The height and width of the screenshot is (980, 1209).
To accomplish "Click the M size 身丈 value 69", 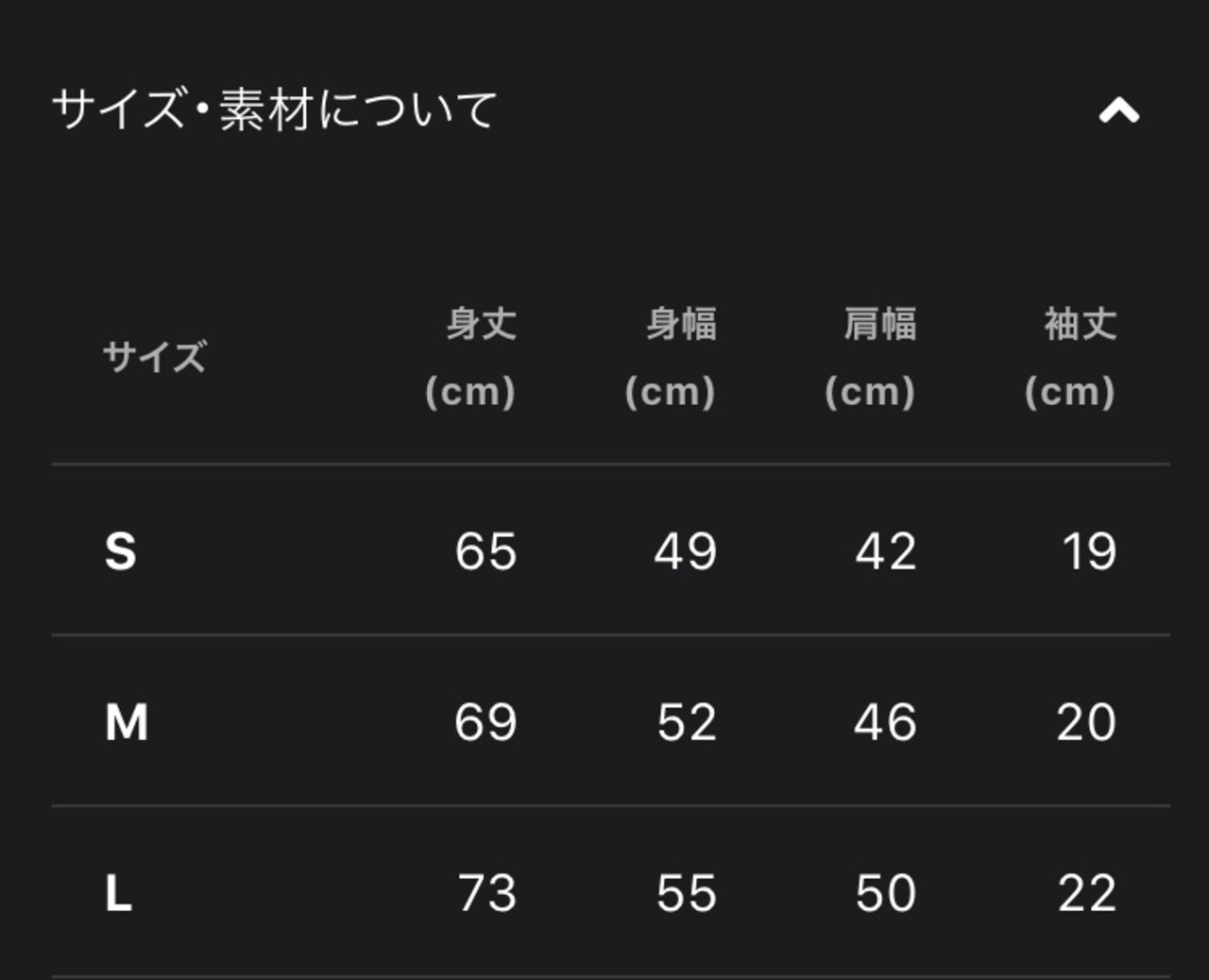I will point(485,723).
